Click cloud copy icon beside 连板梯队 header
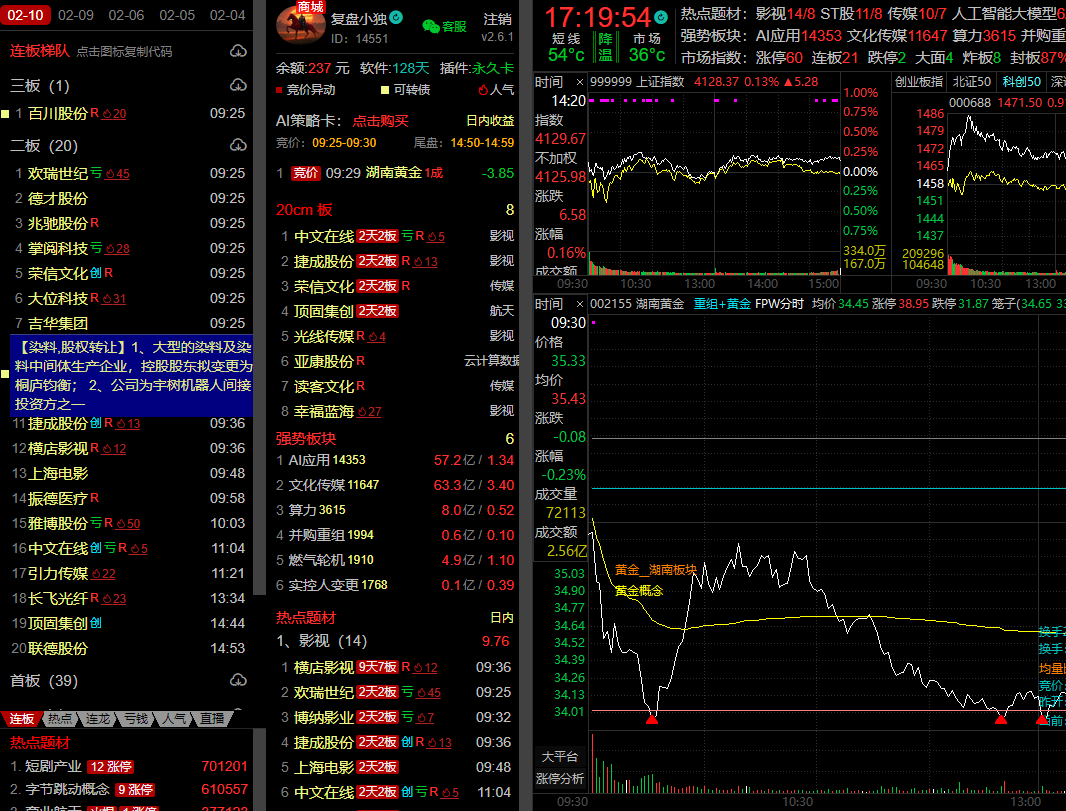 pos(238,51)
